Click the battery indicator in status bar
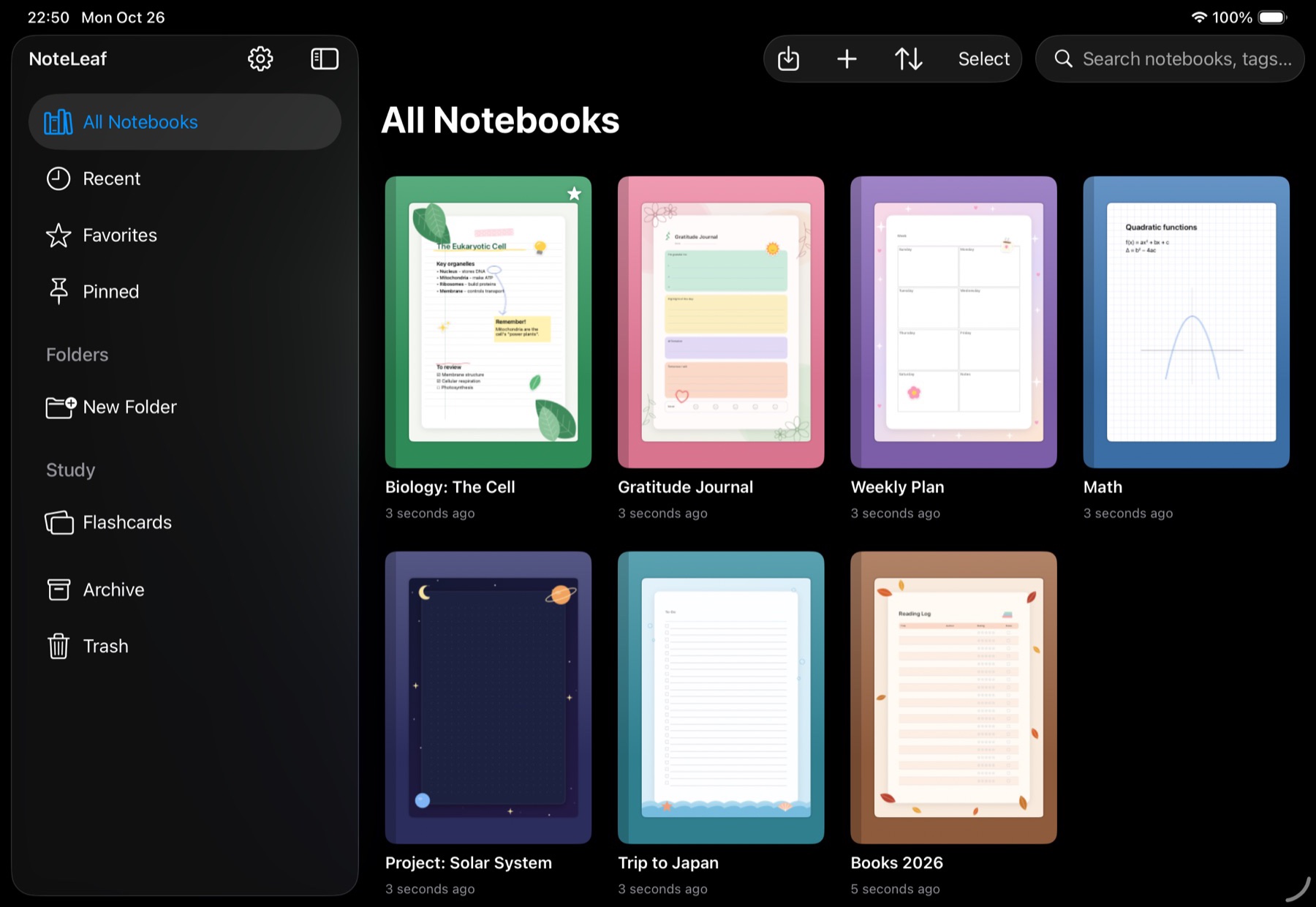 pyautogui.click(x=1273, y=18)
